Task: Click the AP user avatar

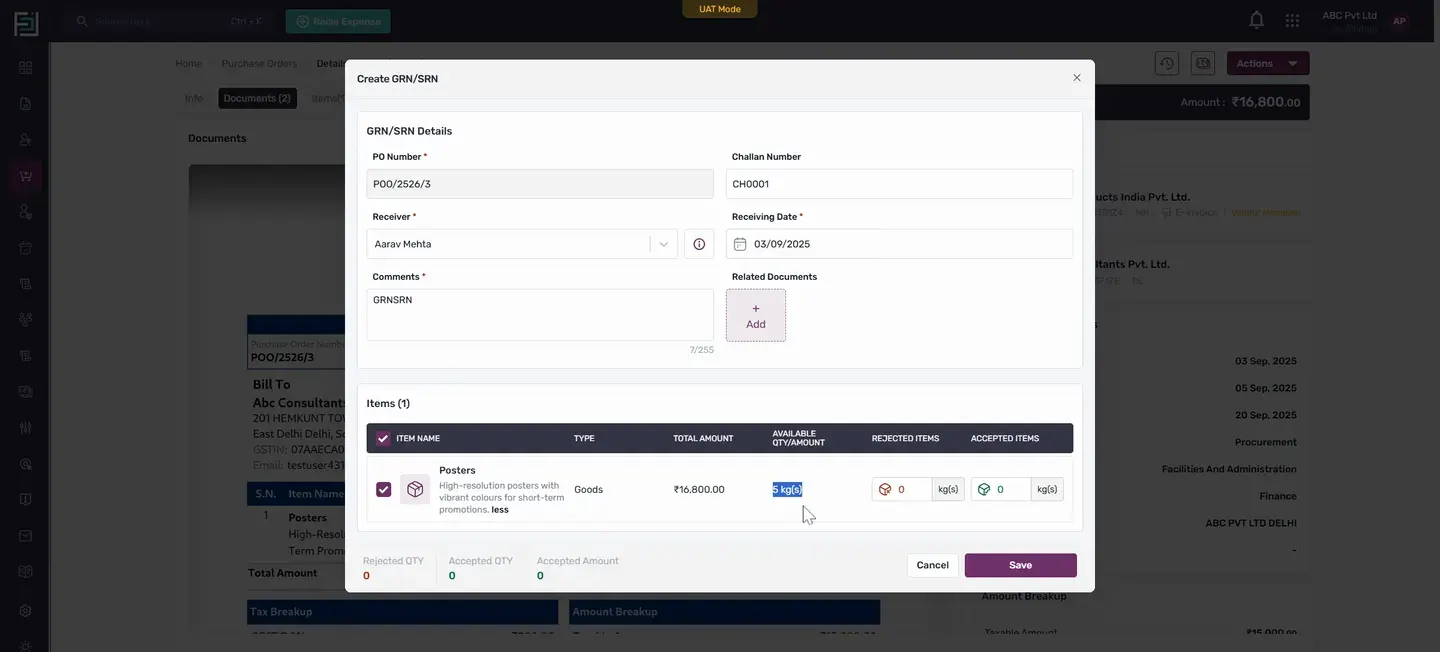Action: click(x=1399, y=21)
